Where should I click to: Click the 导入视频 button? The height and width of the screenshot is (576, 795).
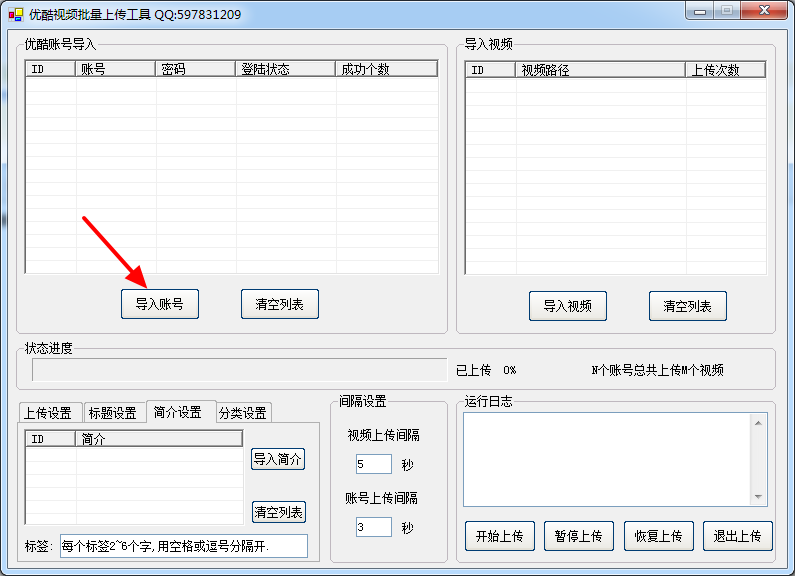568,306
